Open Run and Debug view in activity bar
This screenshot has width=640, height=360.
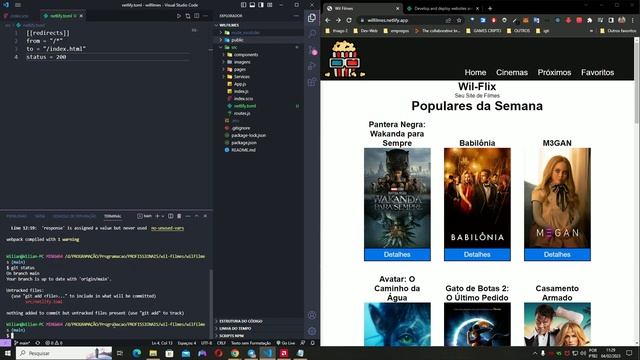tap(312, 66)
